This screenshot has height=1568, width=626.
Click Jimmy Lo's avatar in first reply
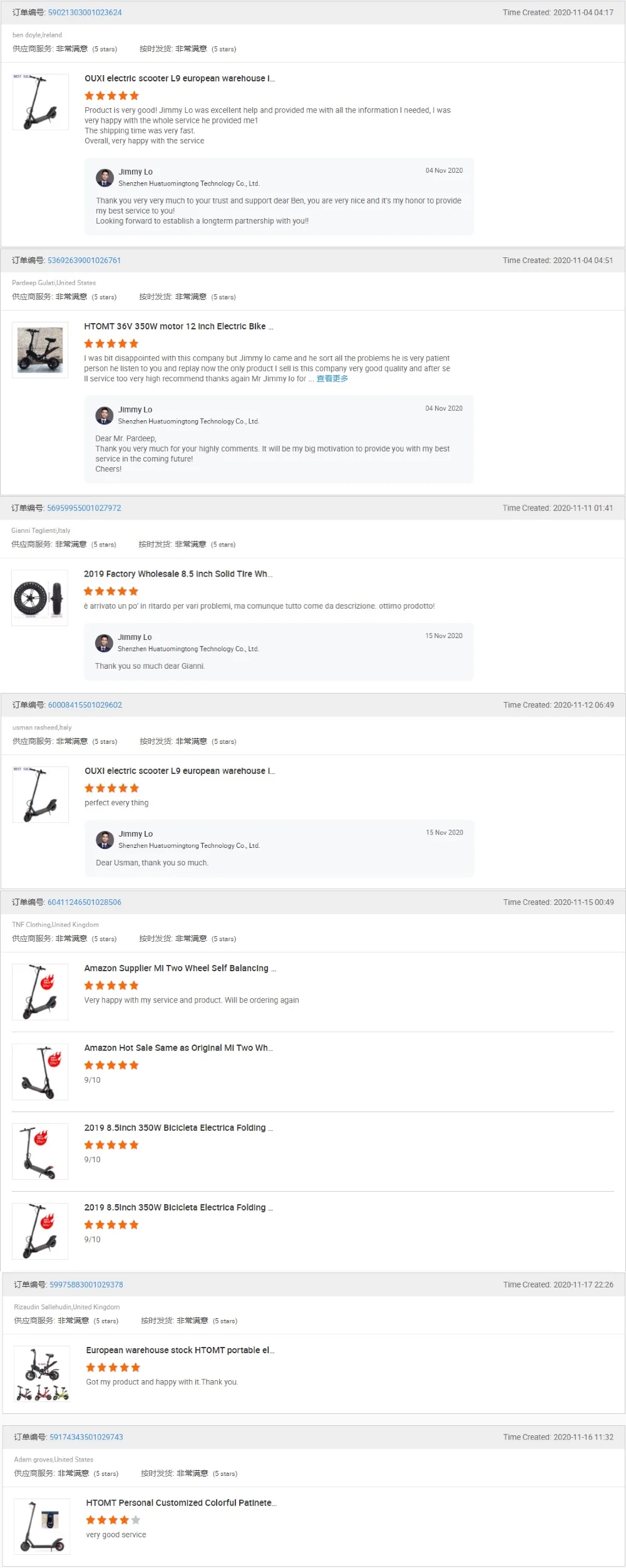click(105, 178)
